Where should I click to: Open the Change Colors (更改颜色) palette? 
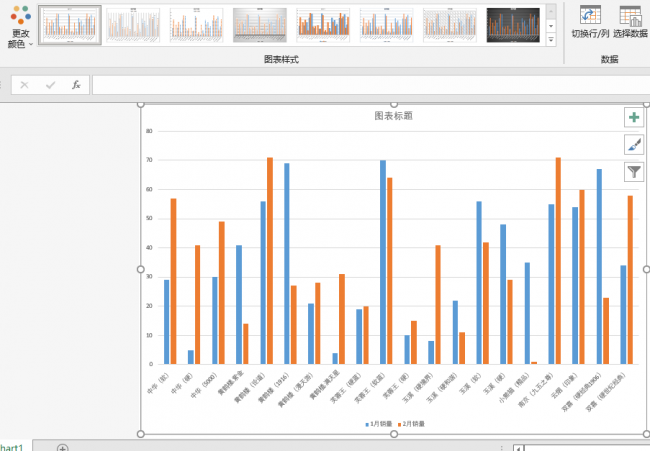click(x=20, y=26)
